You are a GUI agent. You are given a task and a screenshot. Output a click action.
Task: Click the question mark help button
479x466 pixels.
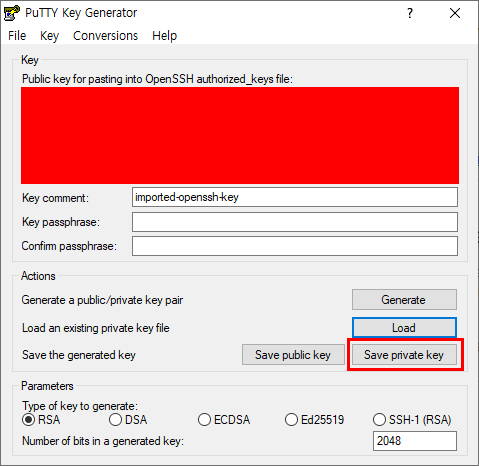[x=410, y=13]
